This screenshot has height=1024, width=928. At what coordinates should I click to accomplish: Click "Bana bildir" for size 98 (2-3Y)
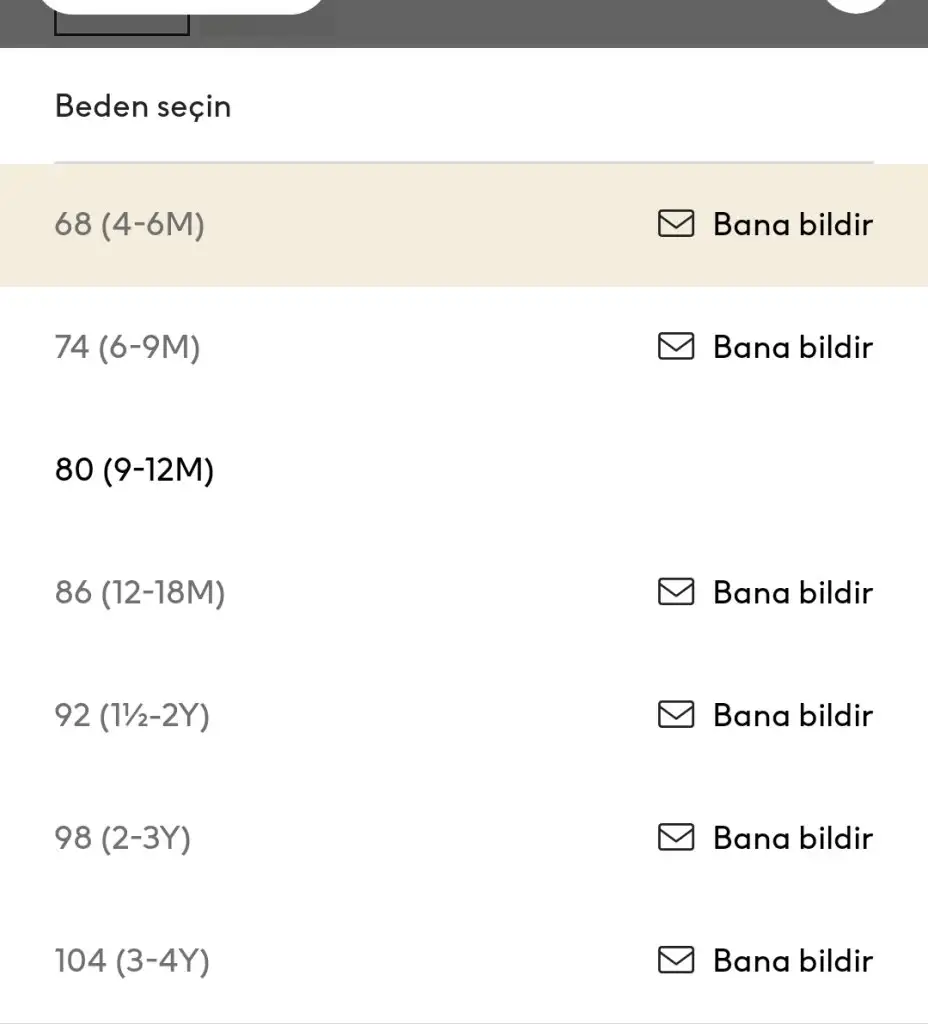[792, 838]
